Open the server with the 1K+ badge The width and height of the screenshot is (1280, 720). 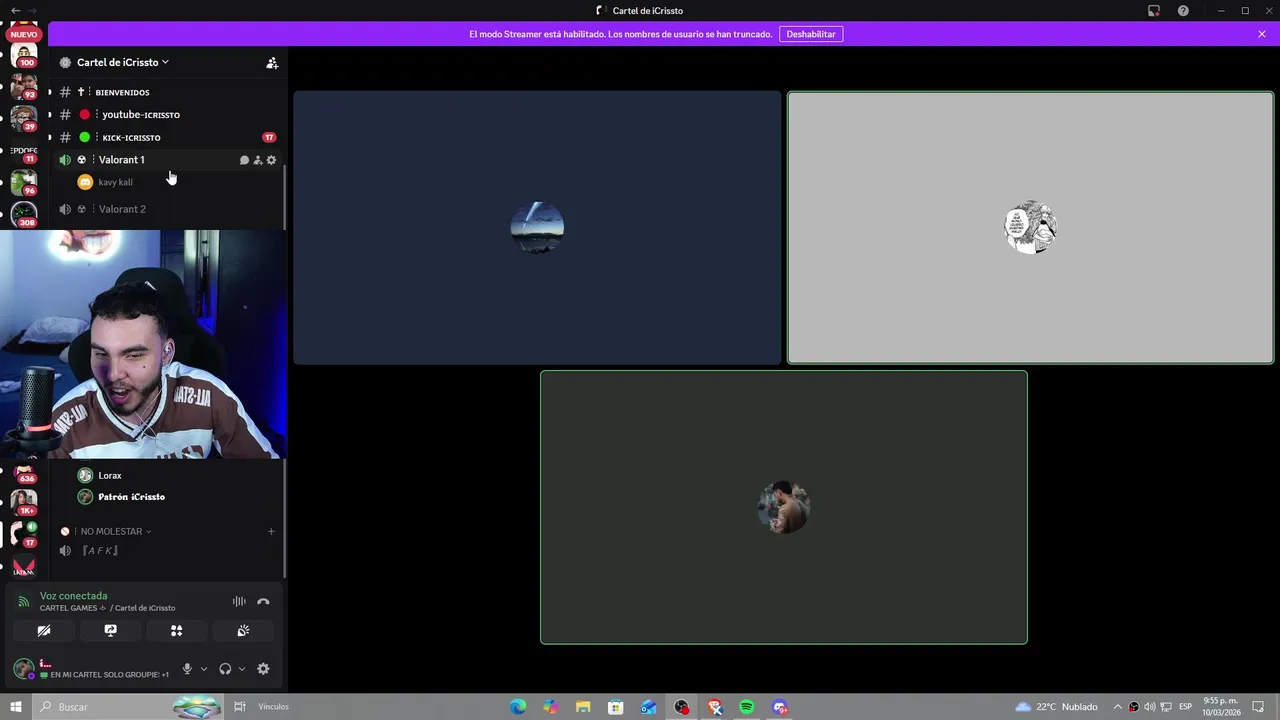pyautogui.click(x=24, y=503)
